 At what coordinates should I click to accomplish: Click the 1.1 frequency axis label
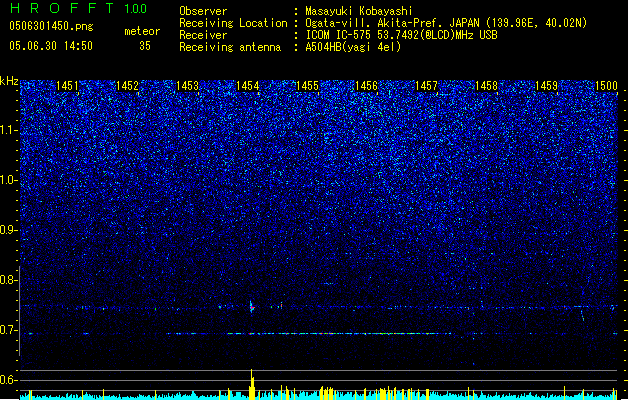9,130
